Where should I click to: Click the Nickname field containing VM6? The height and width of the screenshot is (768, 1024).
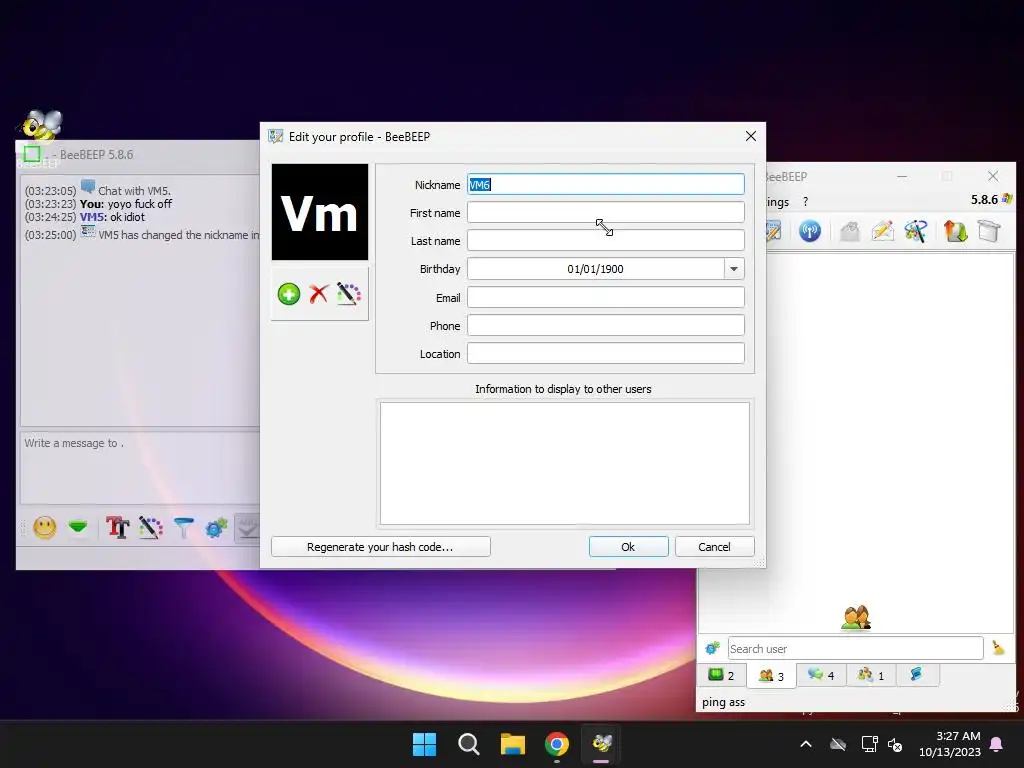tap(605, 184)
